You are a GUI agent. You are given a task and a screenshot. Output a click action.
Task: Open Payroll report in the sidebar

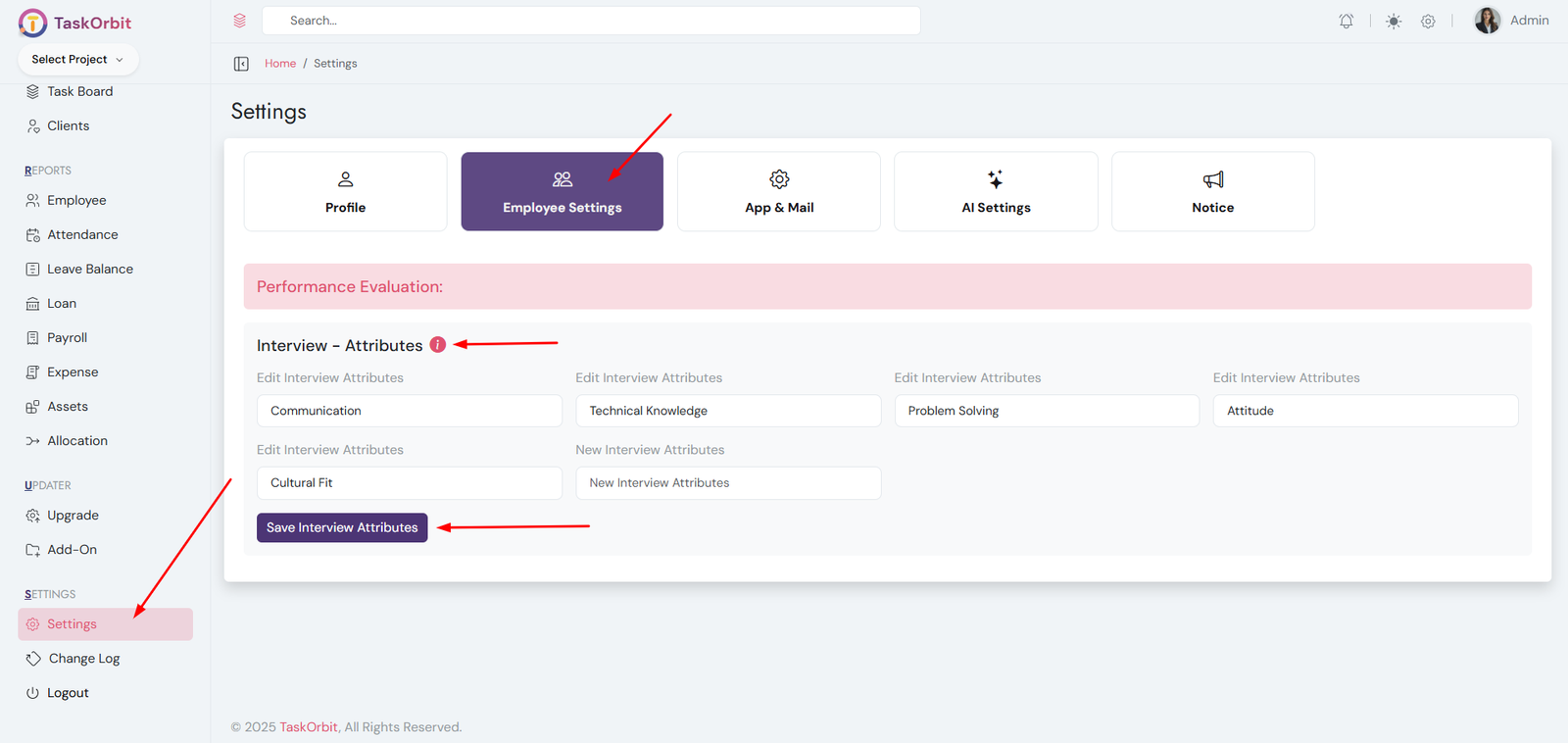67,338
